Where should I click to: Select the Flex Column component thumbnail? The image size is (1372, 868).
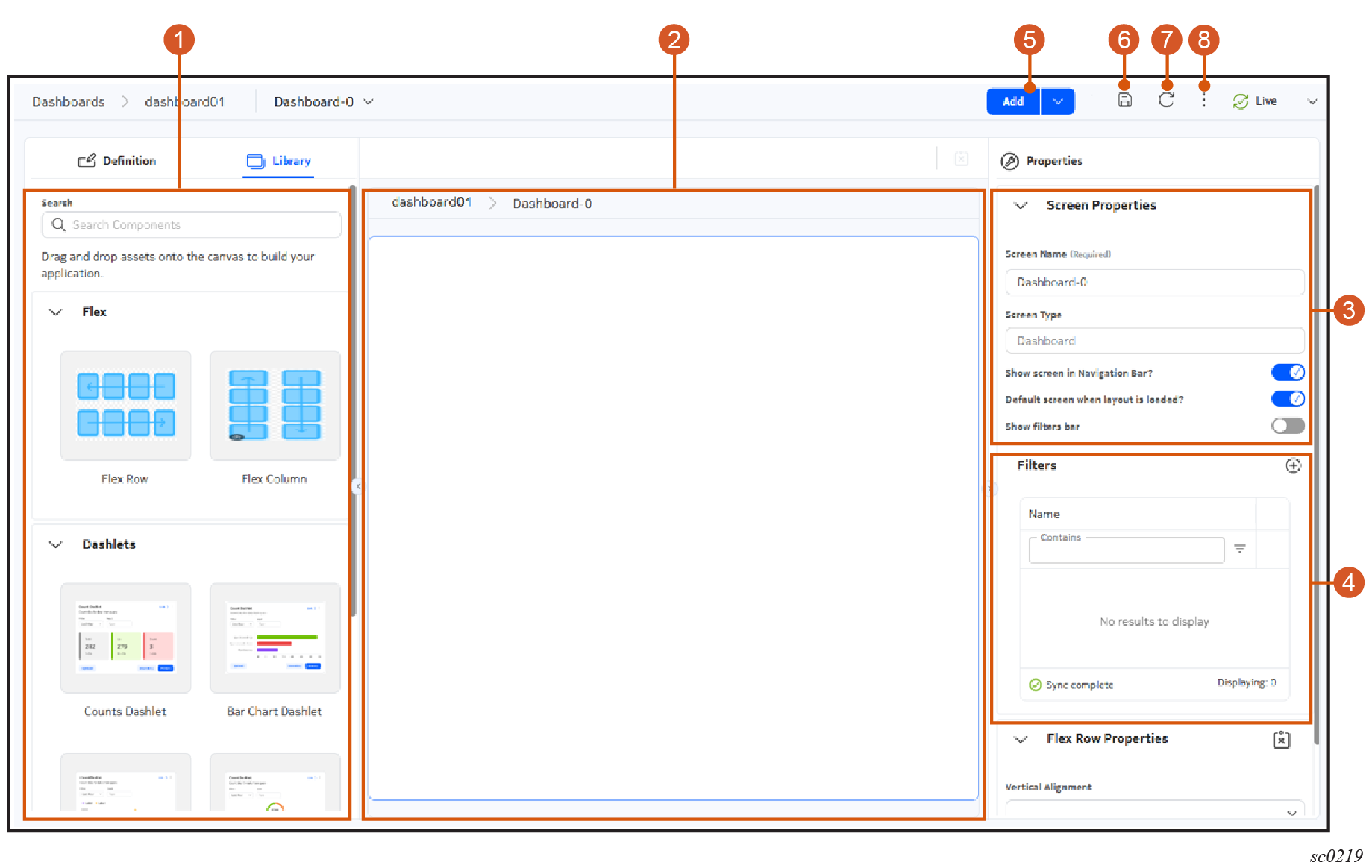[275, 406]
